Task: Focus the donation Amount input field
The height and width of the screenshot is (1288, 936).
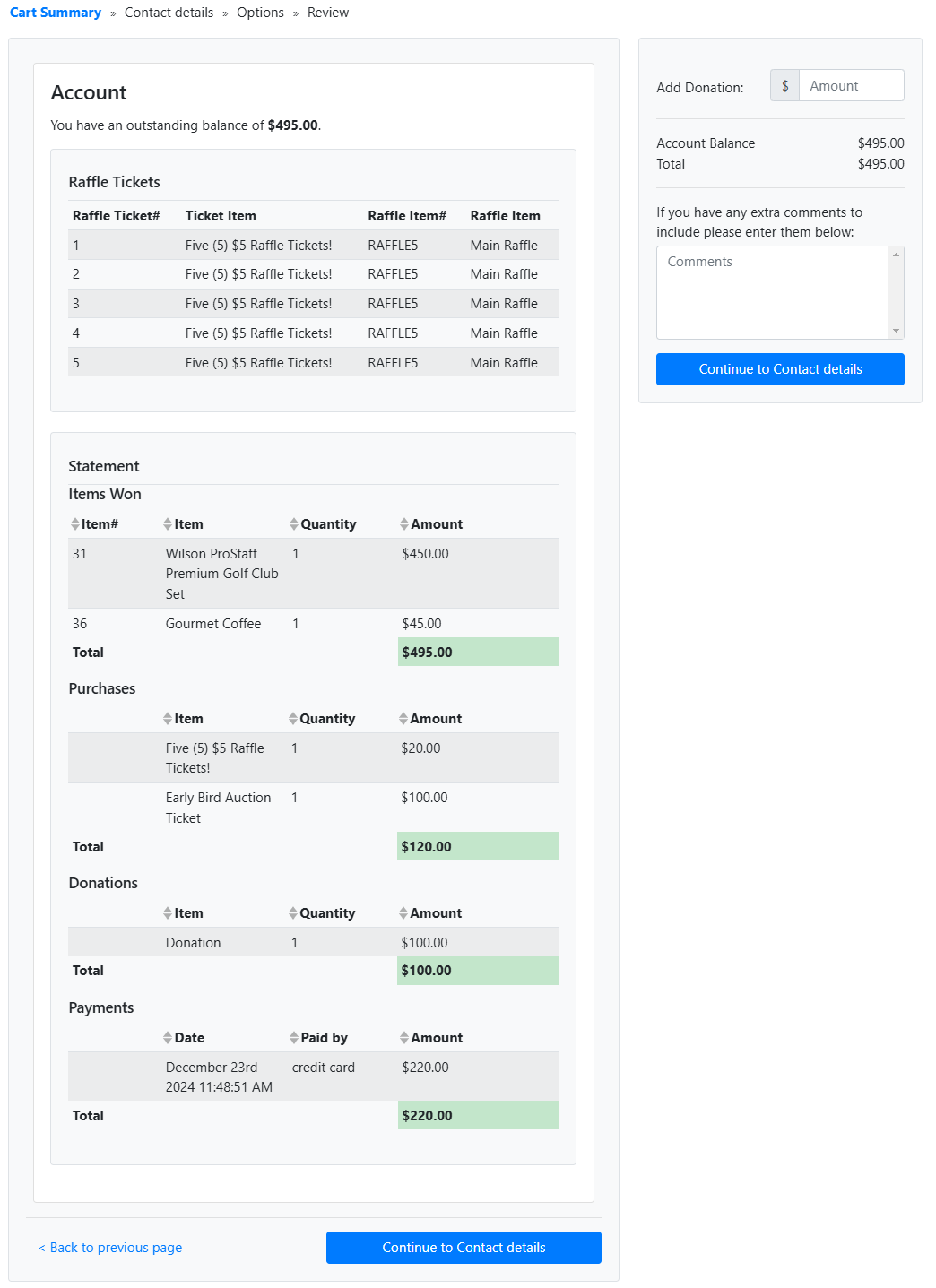Action: click(851, 86)
